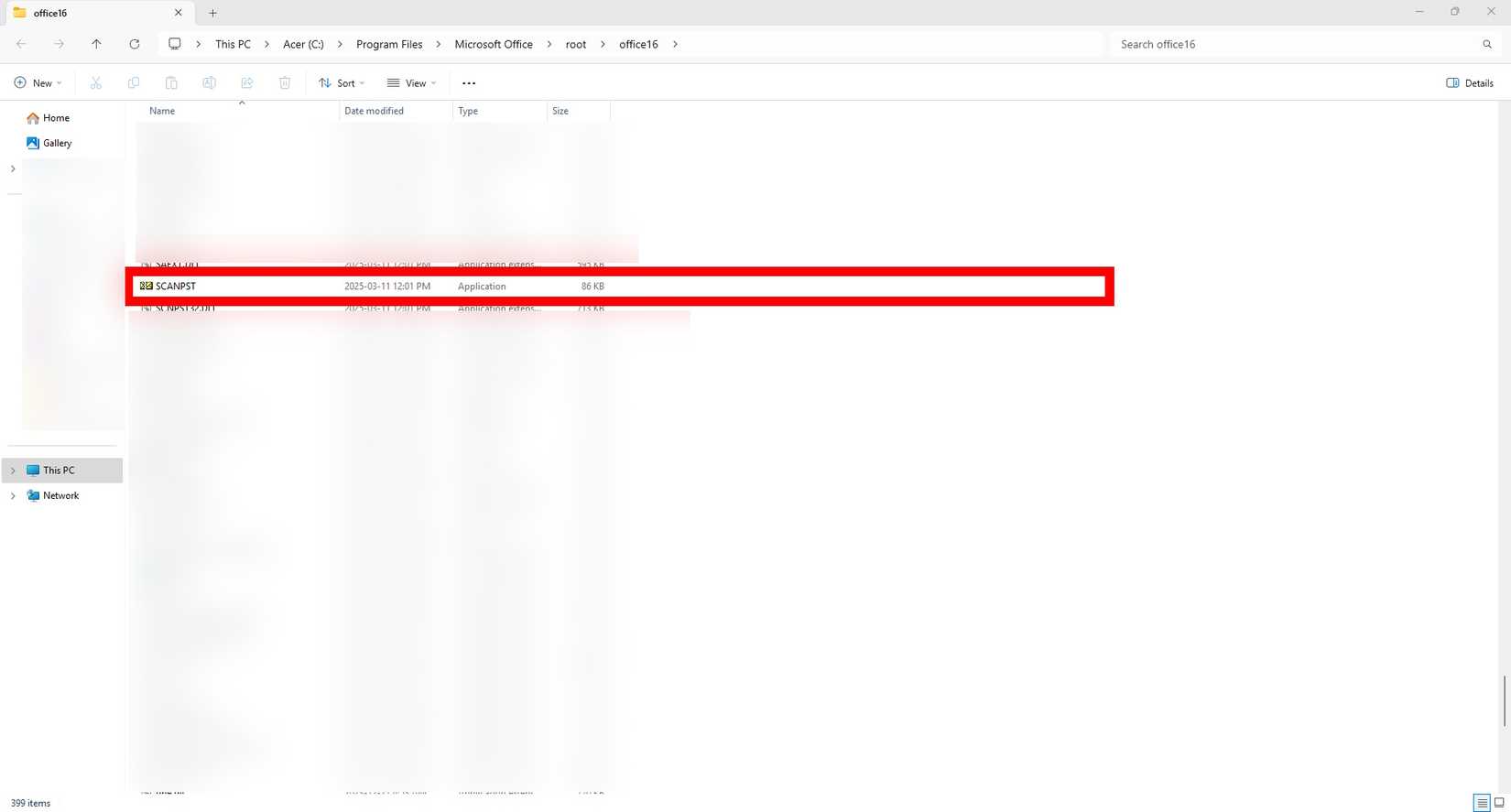Switch to large thumbnails view toggle
The image size is (1511, 812).
click(1499, 803)
